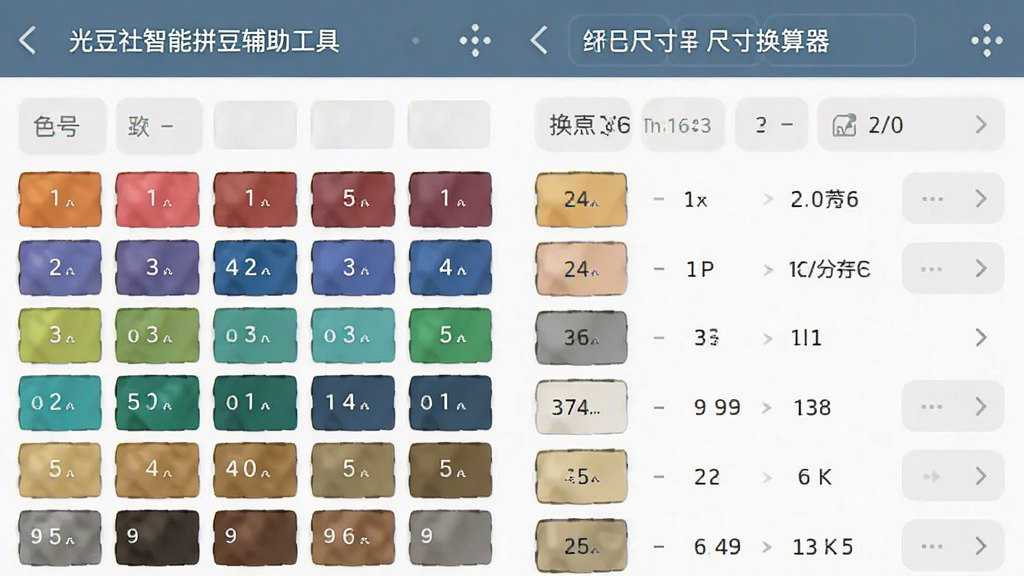Open the ellipsis button in the 1P row
1024x576 pixels.
coord(933,268)
